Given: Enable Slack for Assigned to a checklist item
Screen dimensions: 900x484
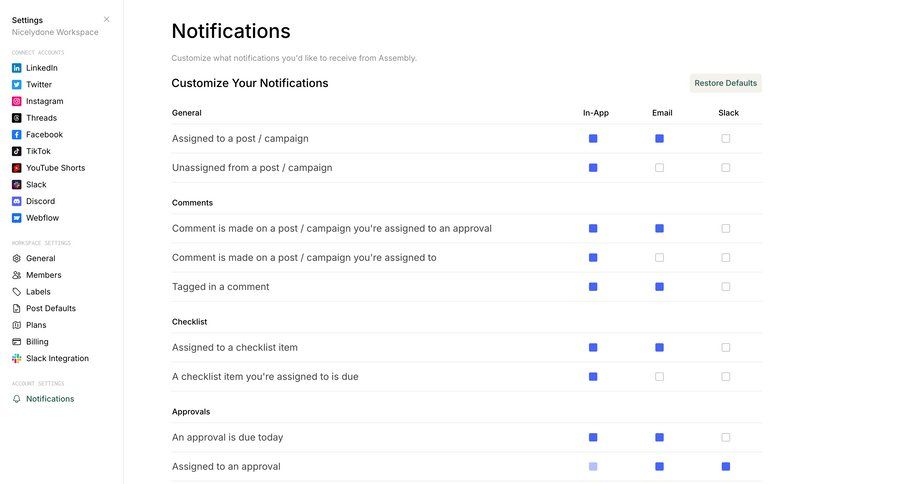Looking at the screenshot, I should (x=726, y=347).
